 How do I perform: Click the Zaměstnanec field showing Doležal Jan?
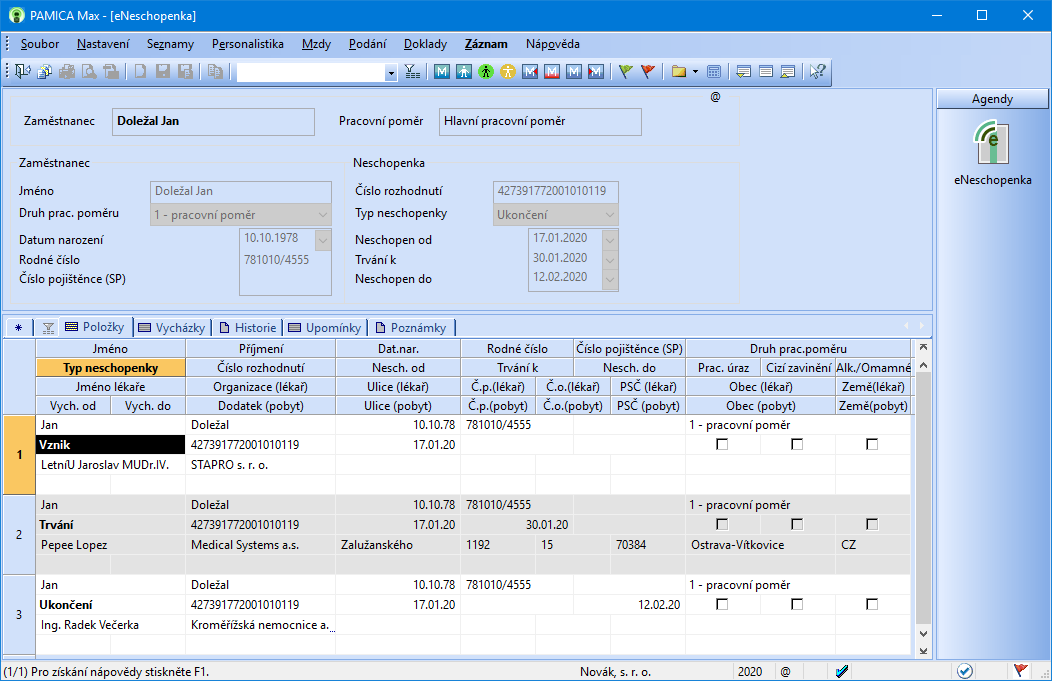click(x=213, y=121)
